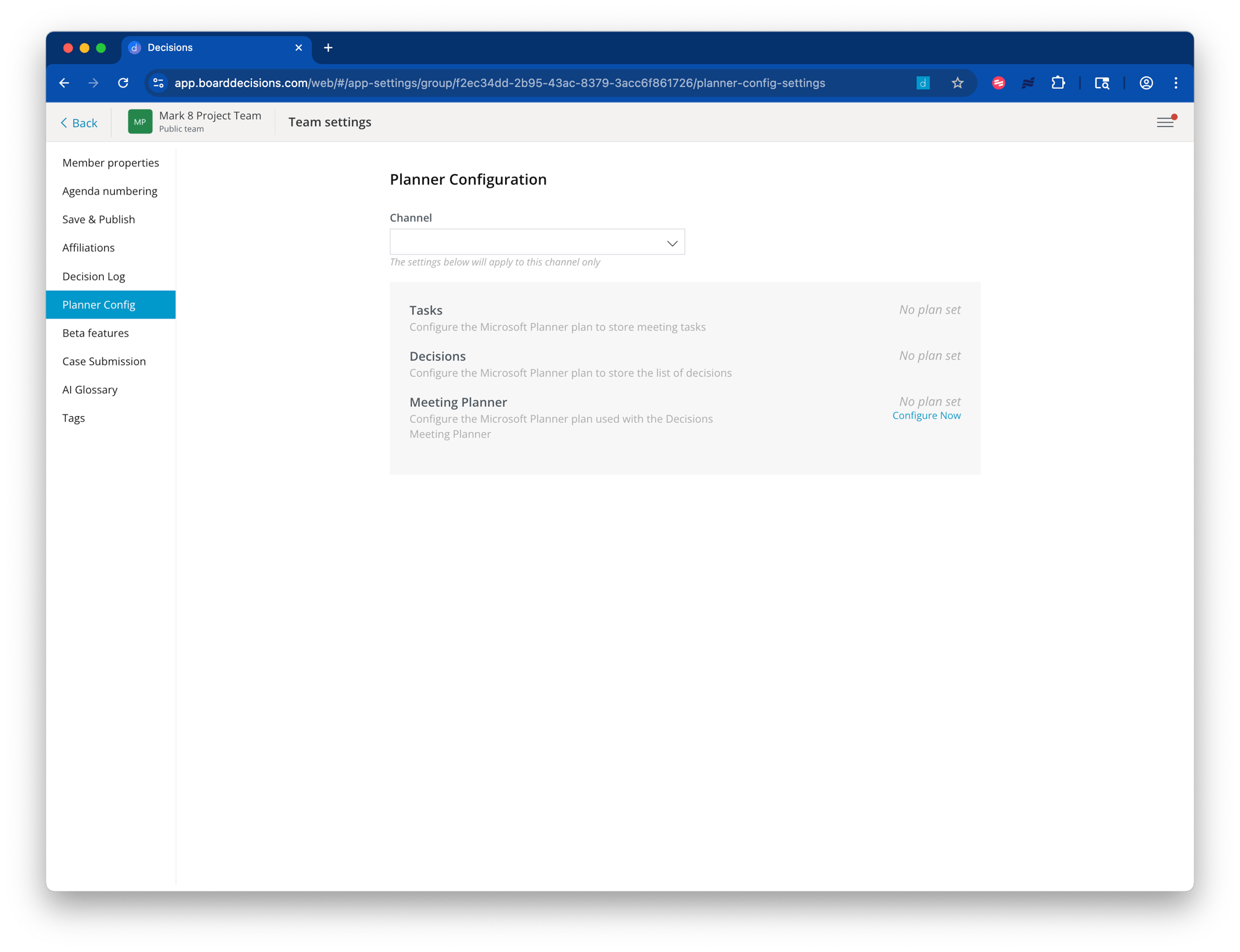Image resolution: width=1240 pixels, height=952 pixels.
Task: Click the Decisions extension icon in address bar
Action: click(x=923, y=83)
